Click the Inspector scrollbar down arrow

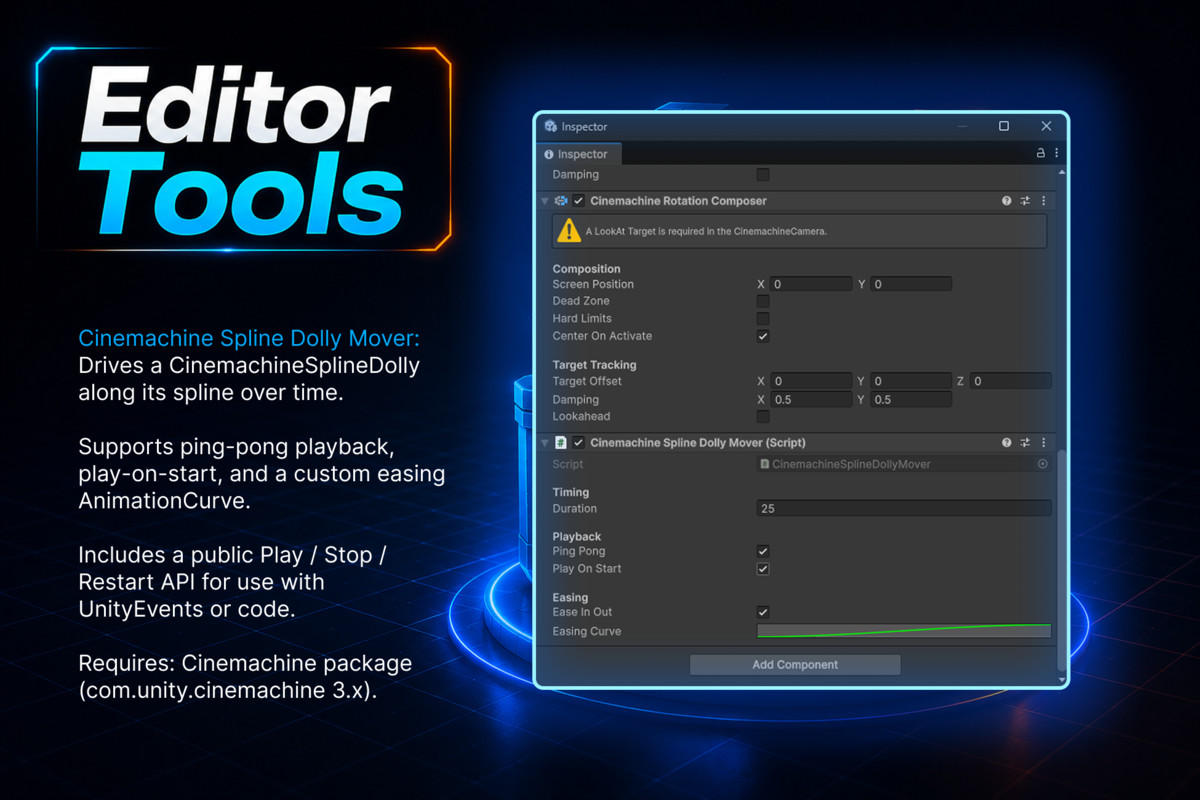point(1061,680)
